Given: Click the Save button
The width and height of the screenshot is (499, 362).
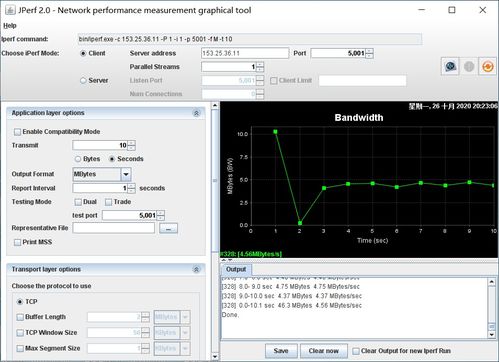Looking at the screenshot, I should (281, 351).
